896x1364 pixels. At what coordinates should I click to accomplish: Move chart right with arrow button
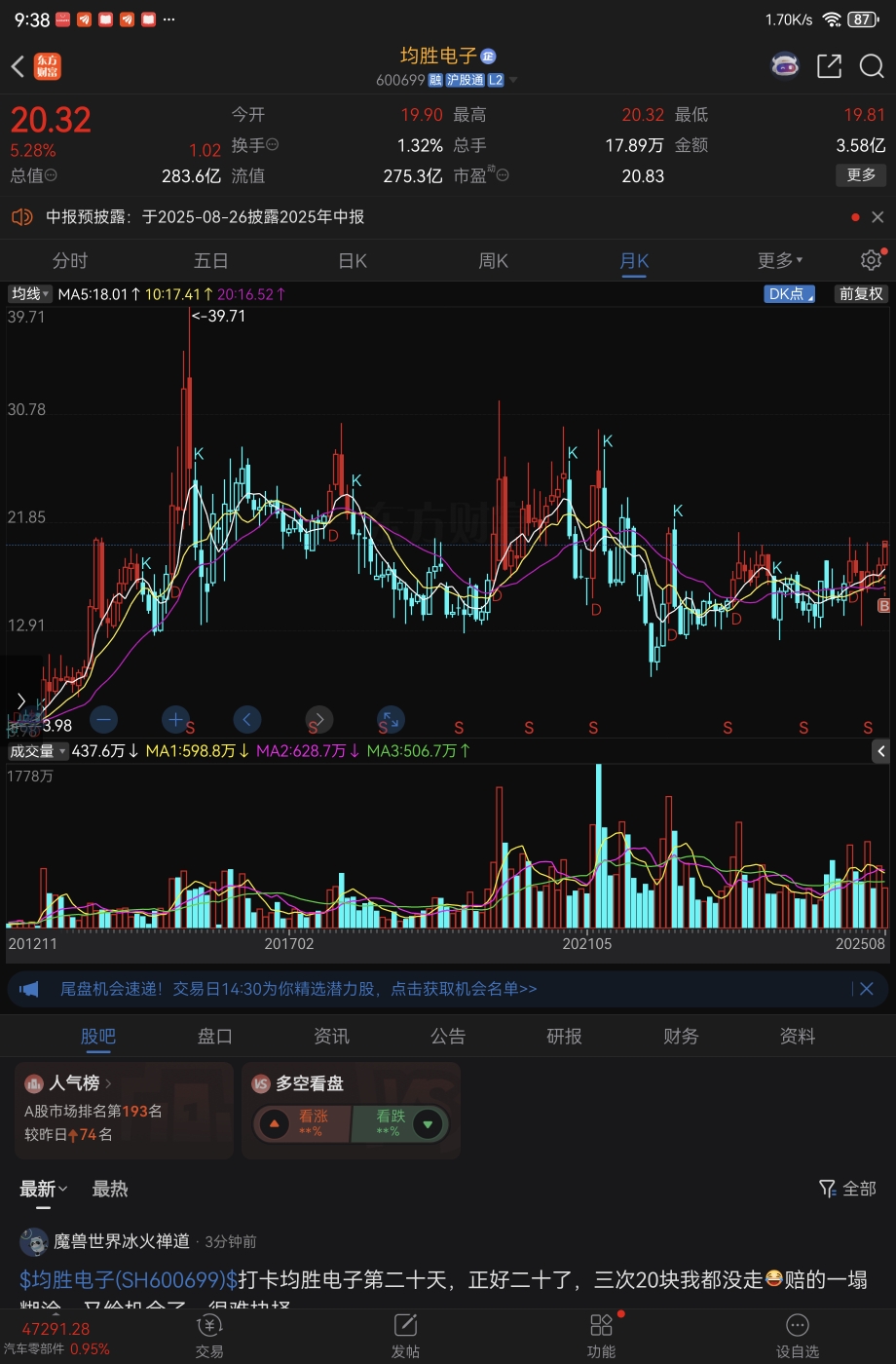tap(319, 720)
